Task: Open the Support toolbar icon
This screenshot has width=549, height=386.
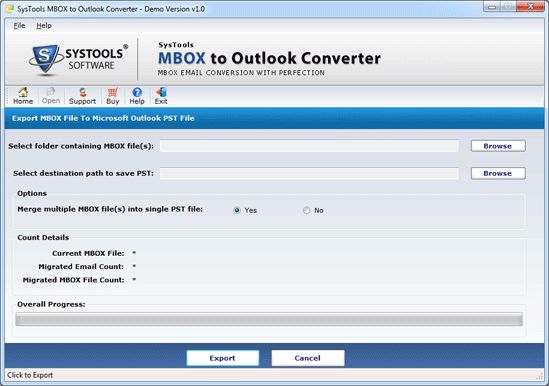Action: click(82, 96)
